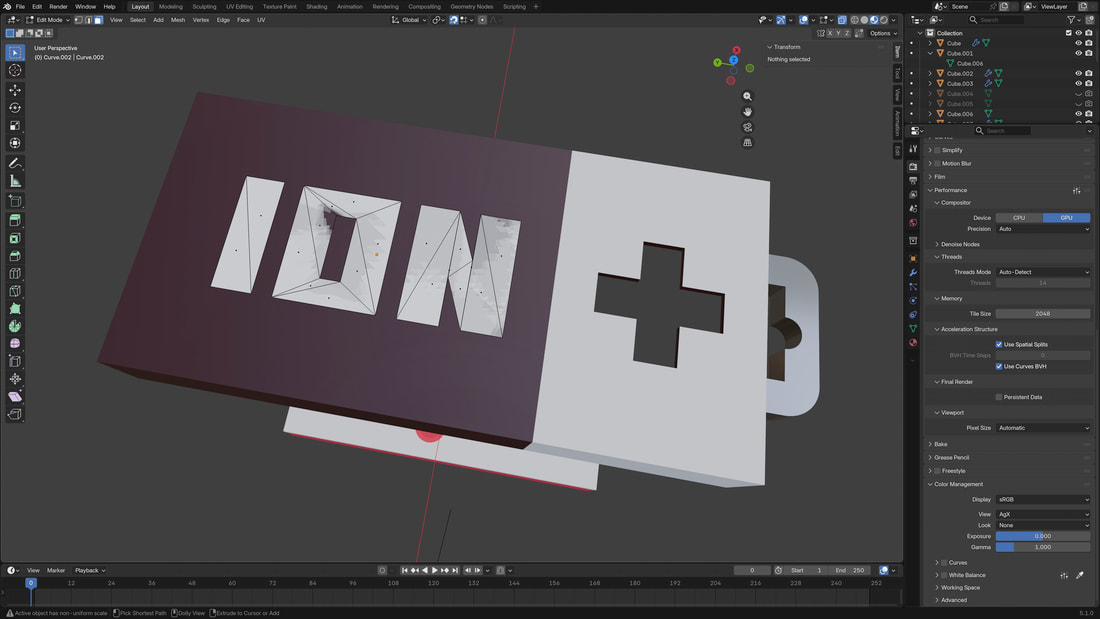Switch perspective/orthographic with the grid gizmo
Viewport: 1100px width, 619px height.
[747, 143]
